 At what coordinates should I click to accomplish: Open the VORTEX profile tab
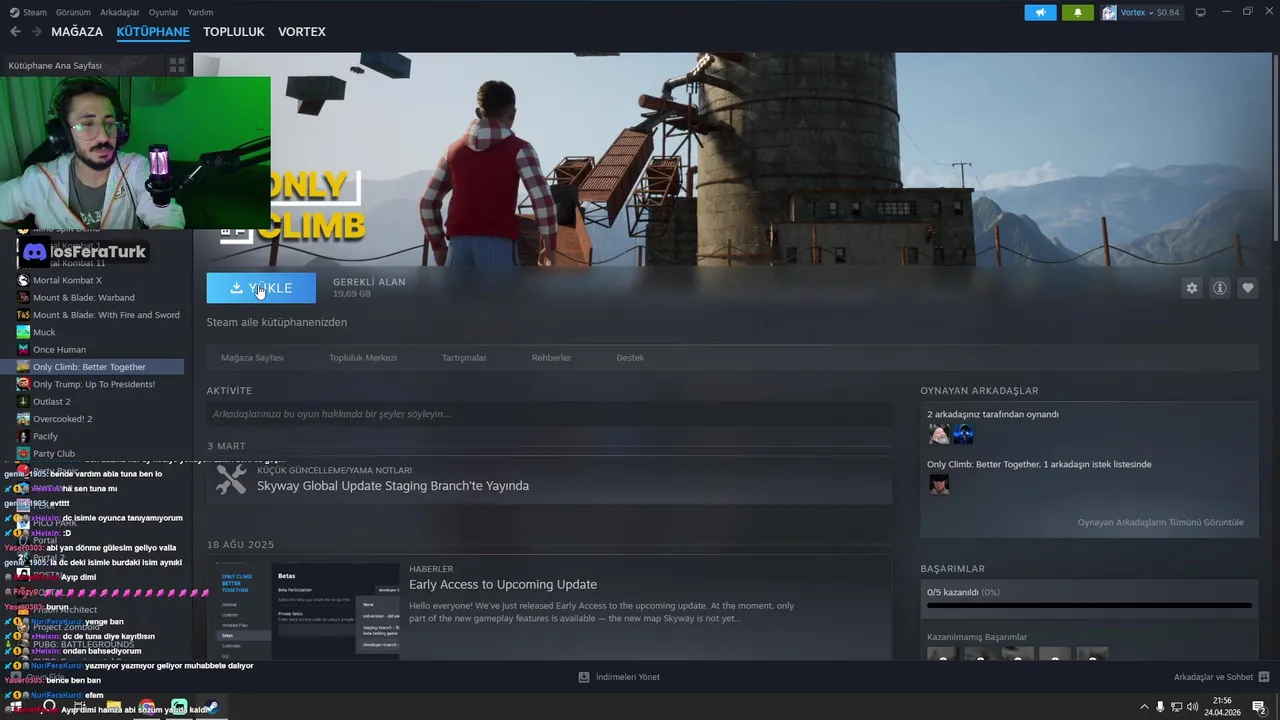(302, 32)
